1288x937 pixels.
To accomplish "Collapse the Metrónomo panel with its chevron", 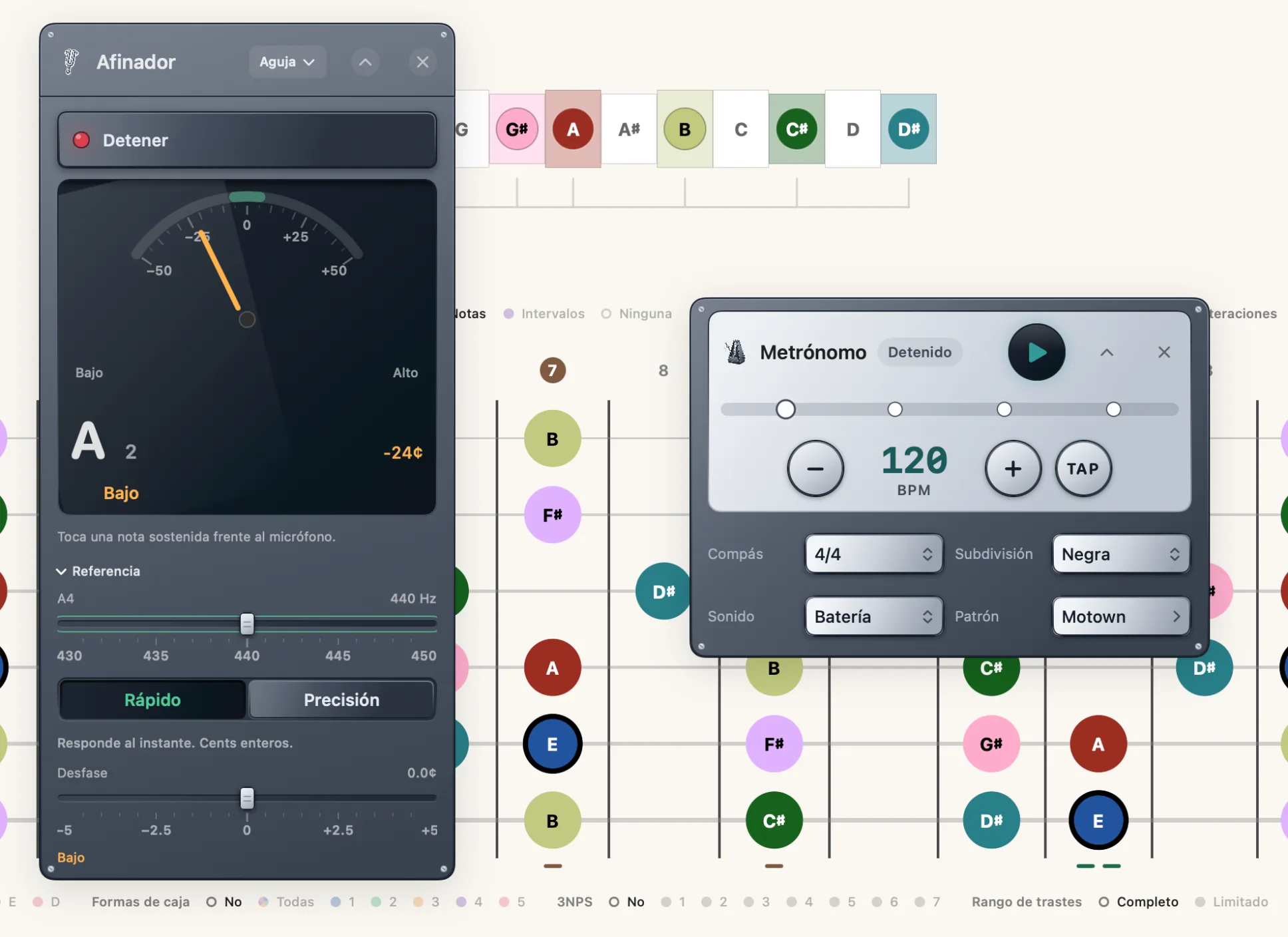I will [x=1107, y=352].
